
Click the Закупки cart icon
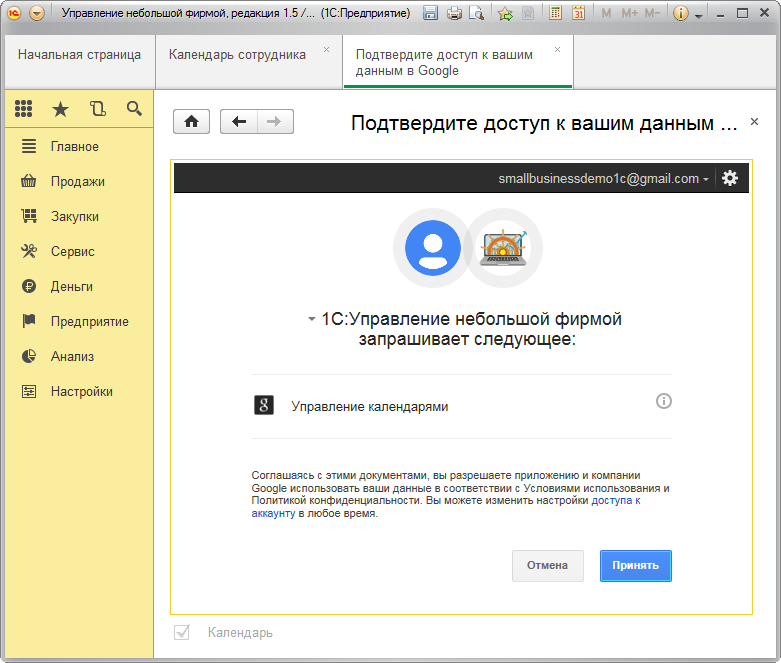pos(29,216)
